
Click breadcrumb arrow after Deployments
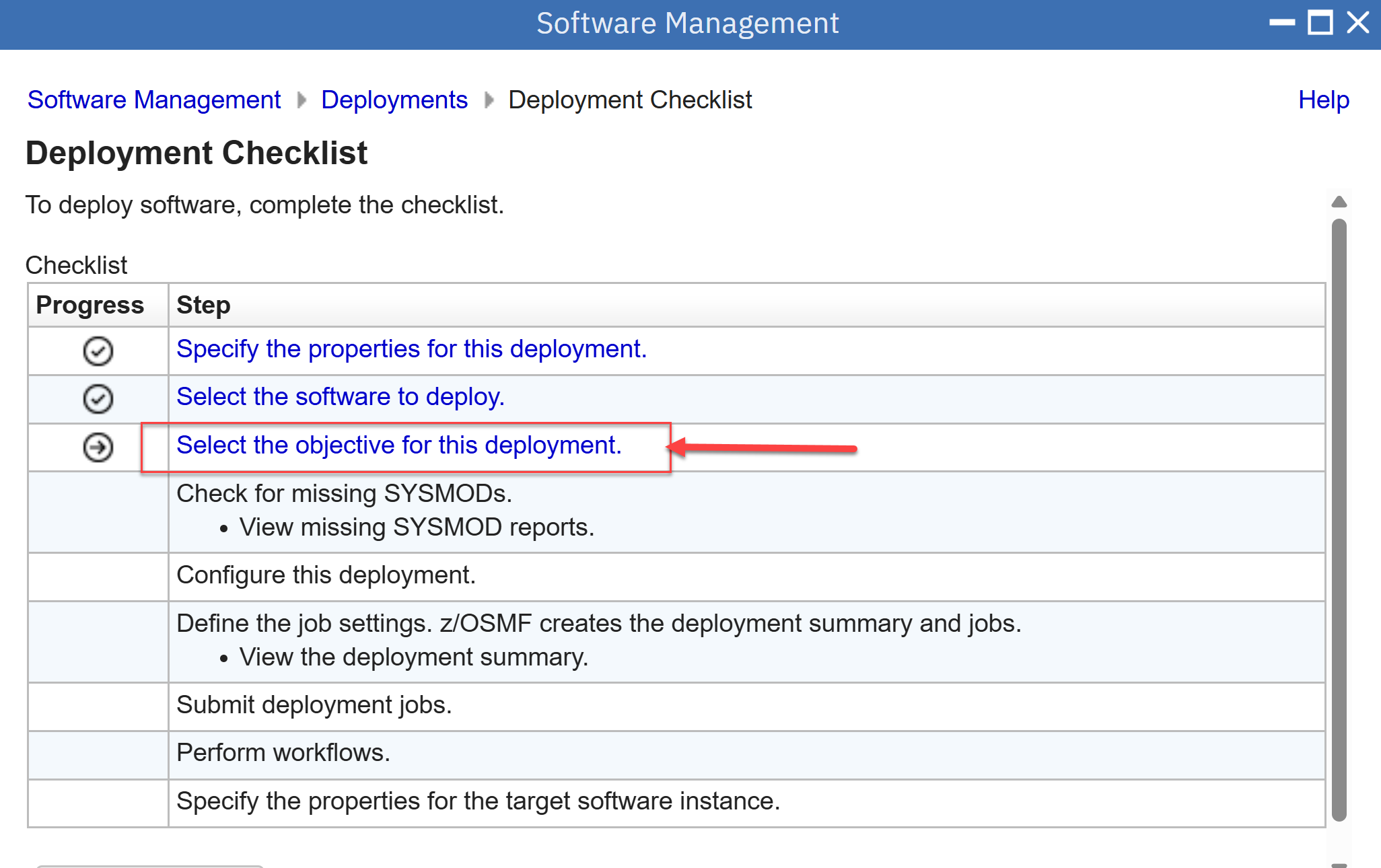pos(489,100)
